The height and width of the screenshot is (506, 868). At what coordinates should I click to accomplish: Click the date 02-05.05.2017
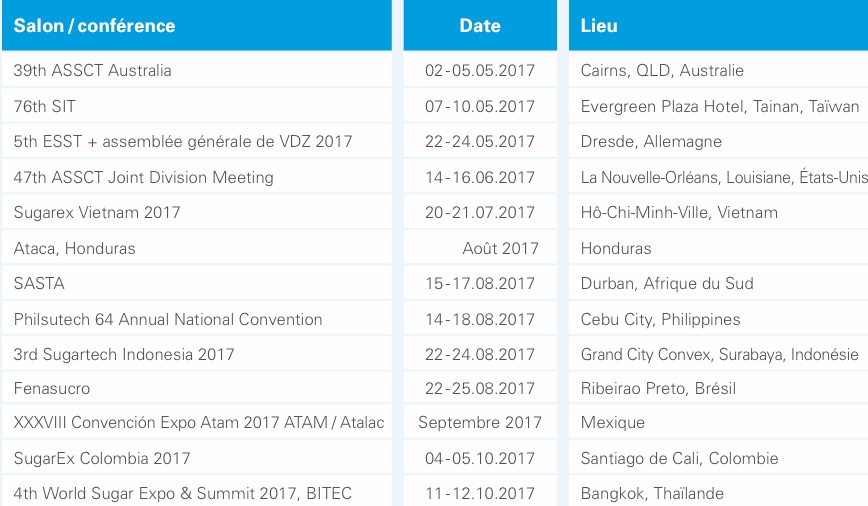tap(480, 70)
